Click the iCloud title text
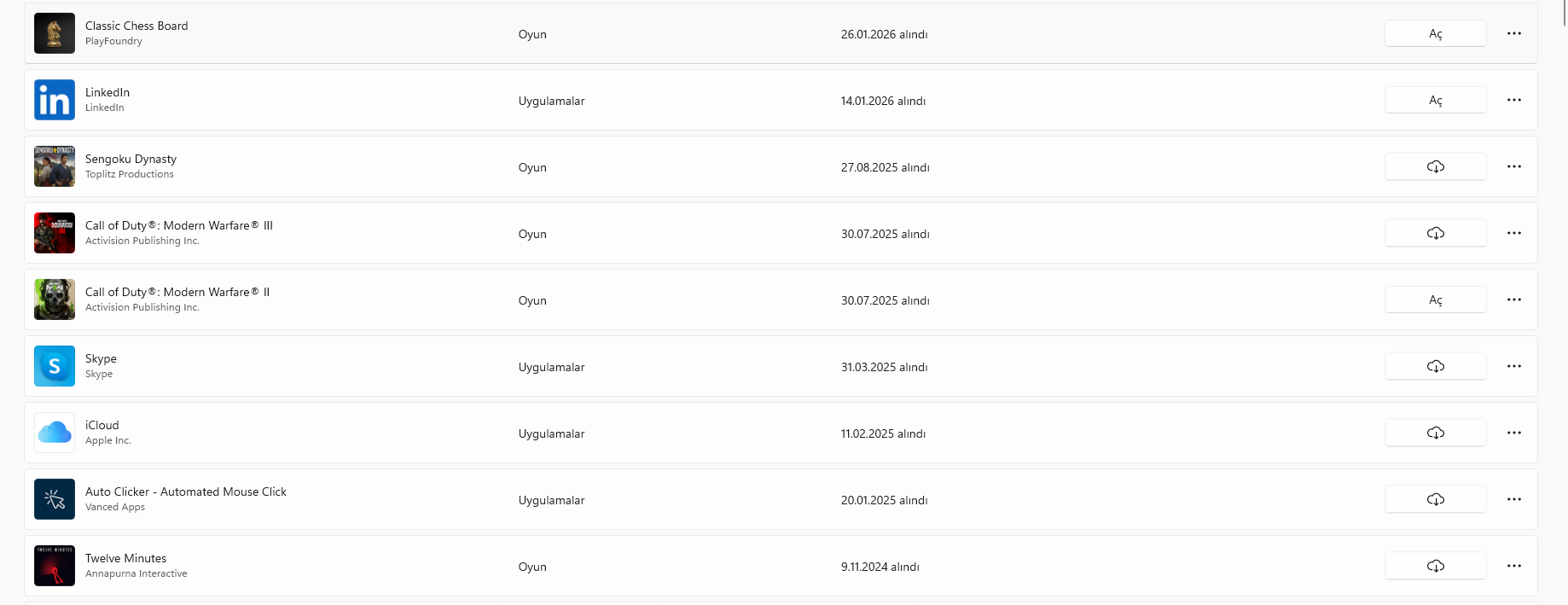The width and height of the screenshot is (1568, 605). pyautogui.click(x=102, y=425)
